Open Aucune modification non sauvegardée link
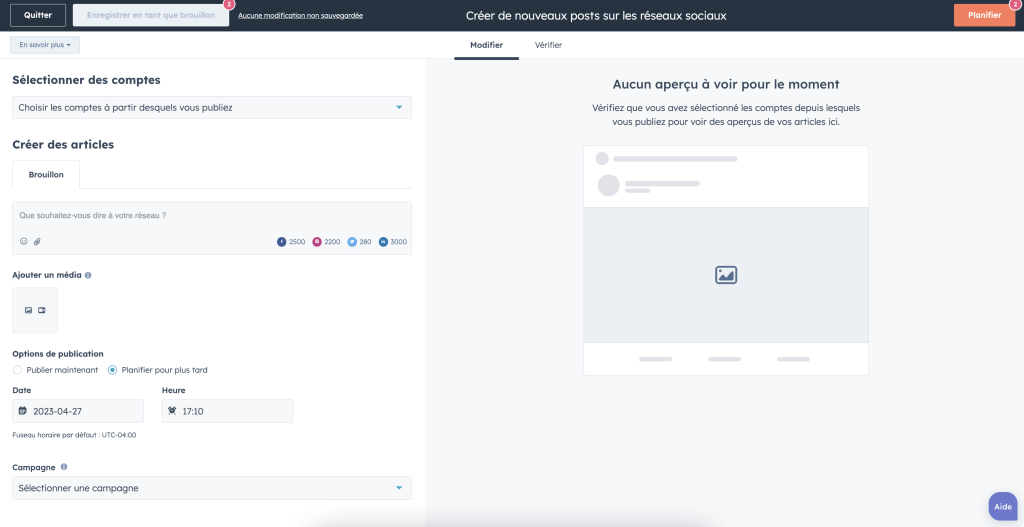The width and height of the screenshot is (1024, 527). (x=300, y=16)
